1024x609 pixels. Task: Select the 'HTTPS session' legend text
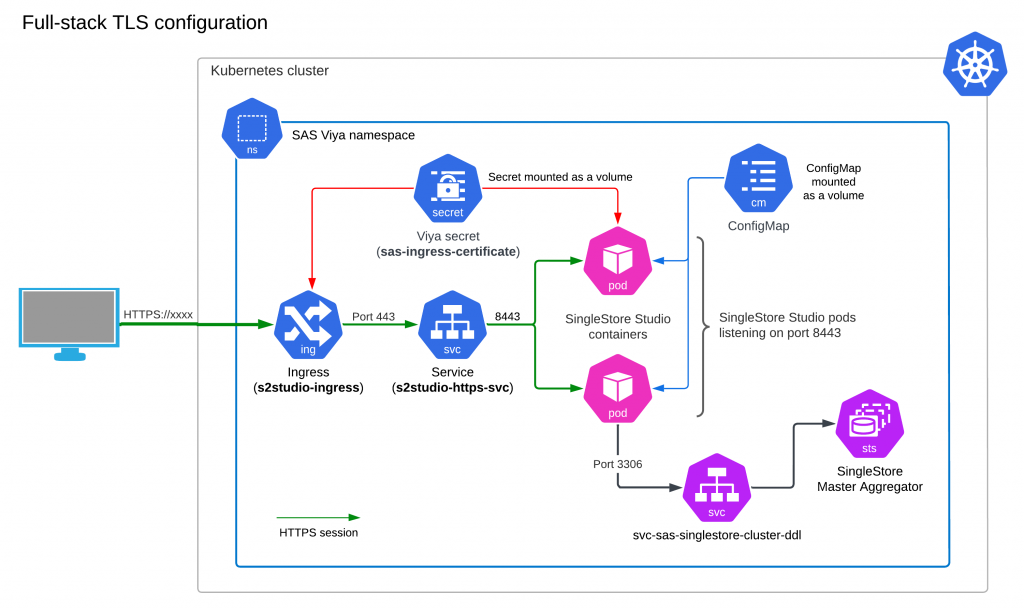coord(319,533)
